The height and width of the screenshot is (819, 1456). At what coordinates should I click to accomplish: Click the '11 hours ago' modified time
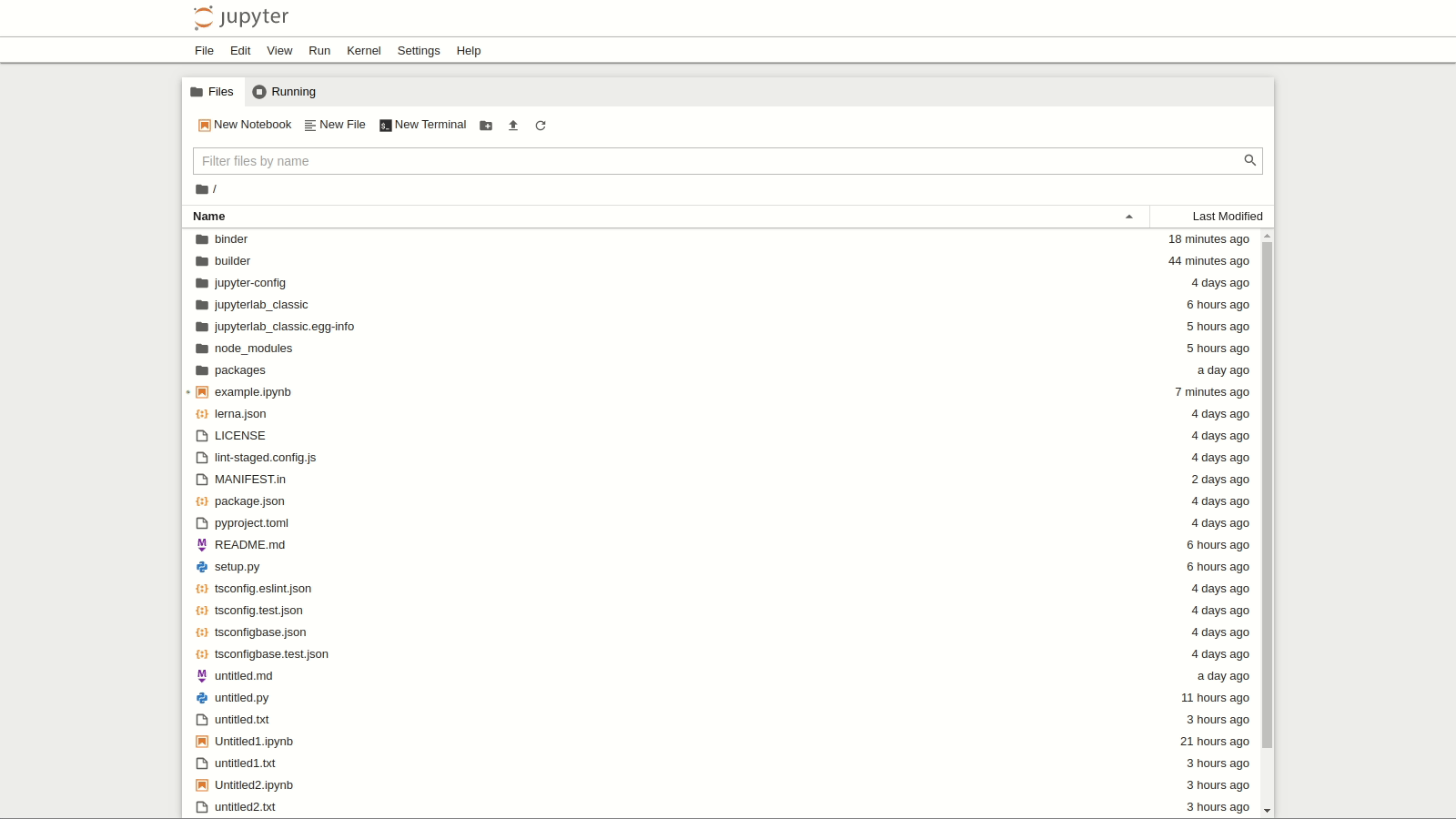[x=1215, y=698]
